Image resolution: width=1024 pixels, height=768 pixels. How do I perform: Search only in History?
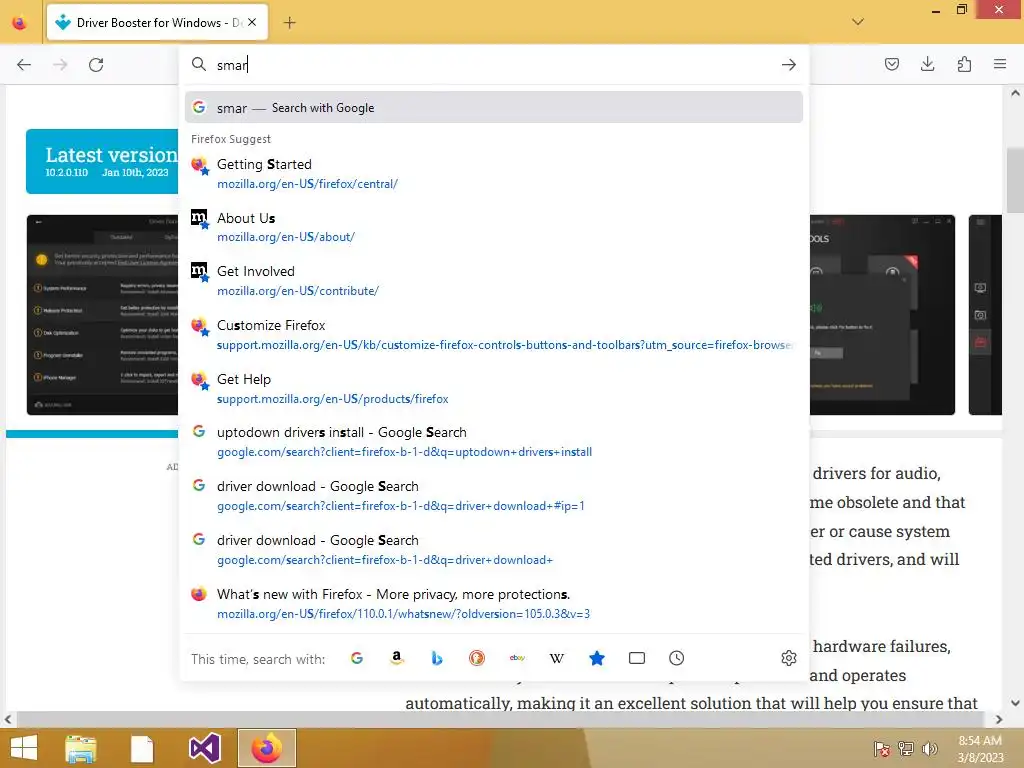click(x=677, y=658)
